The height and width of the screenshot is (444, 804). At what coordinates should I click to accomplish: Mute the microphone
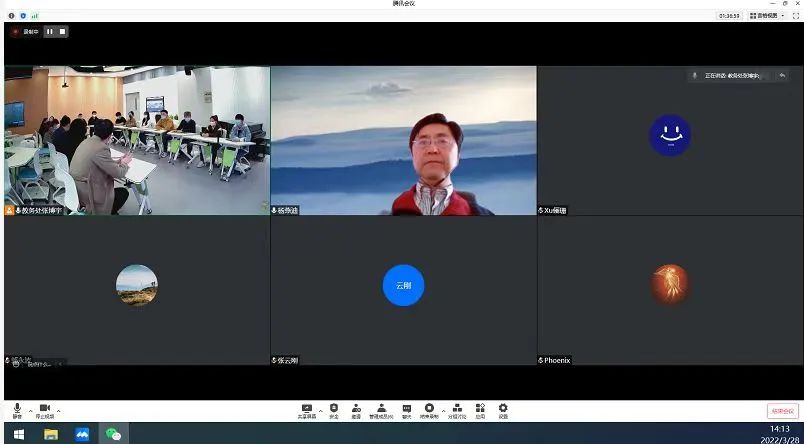17,409
